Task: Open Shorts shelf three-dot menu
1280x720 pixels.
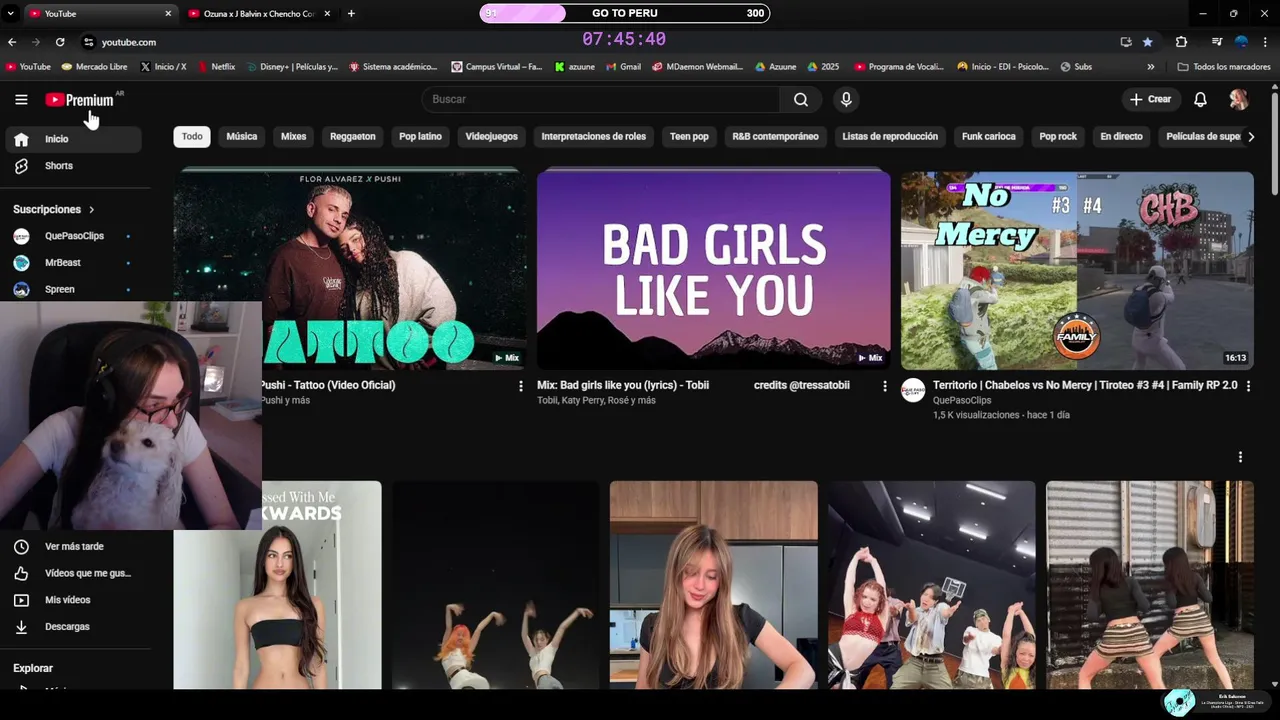Action: pos(1240,457)
